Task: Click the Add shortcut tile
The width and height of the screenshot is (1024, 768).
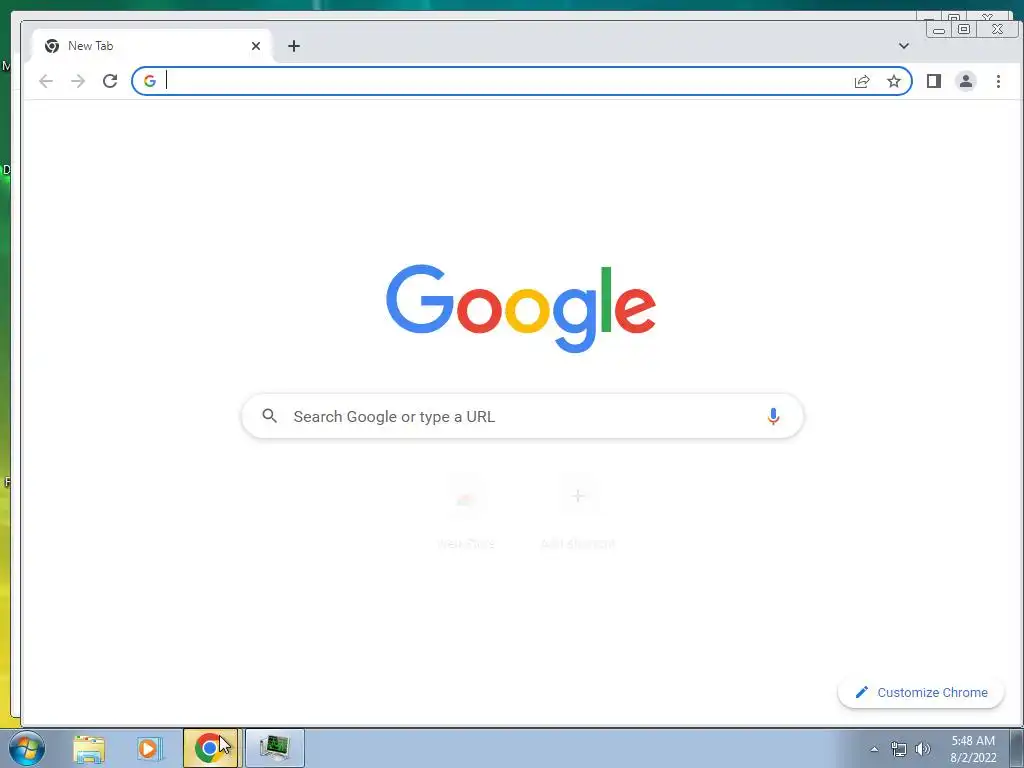Action: click(x=578, y=513)
